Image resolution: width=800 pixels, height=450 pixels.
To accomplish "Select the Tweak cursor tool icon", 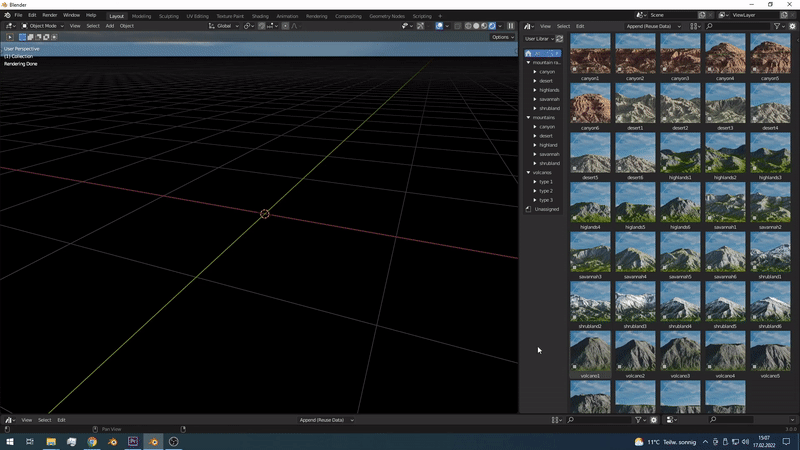I will 10,37.
